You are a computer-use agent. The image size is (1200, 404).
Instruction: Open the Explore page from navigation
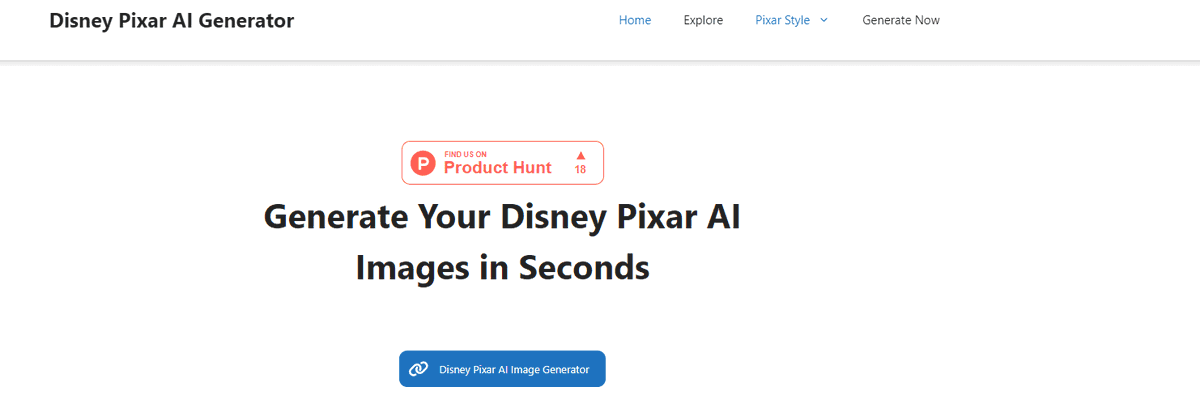[x=703, y=20]
